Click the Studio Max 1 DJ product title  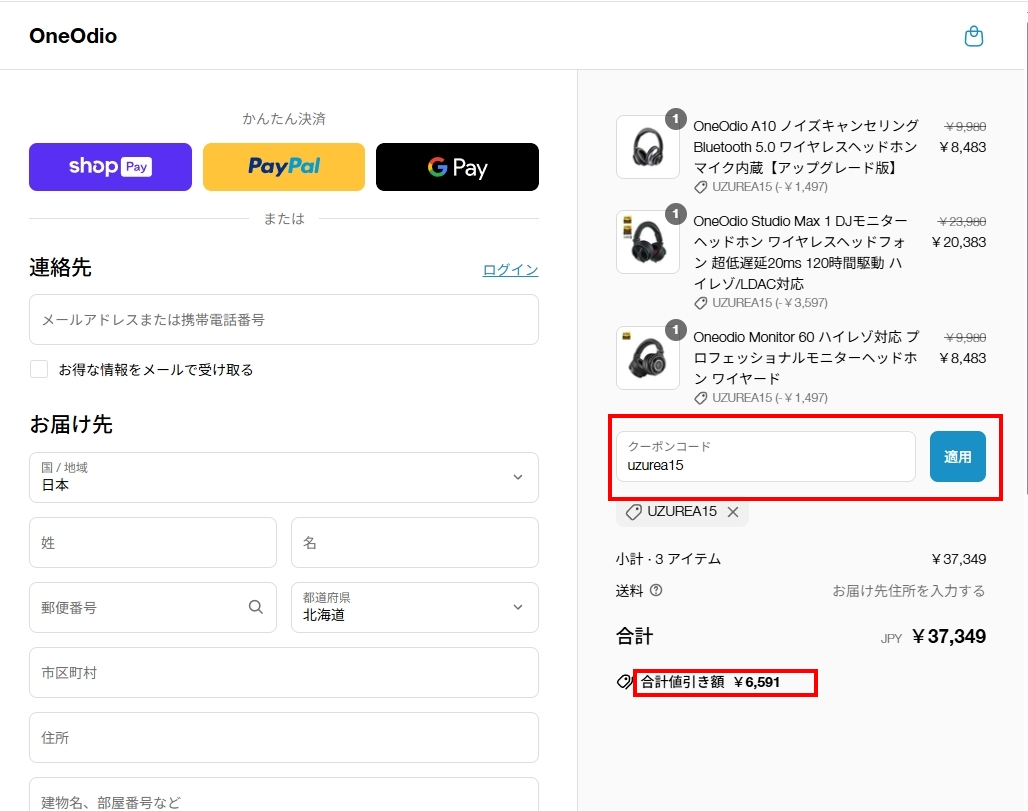[x=801, y=252]
